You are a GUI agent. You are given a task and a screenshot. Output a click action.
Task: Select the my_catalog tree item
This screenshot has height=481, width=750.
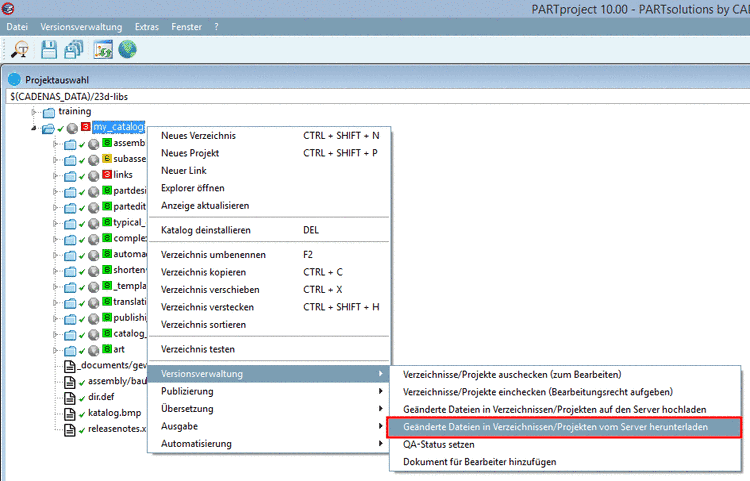pos(119,127)
